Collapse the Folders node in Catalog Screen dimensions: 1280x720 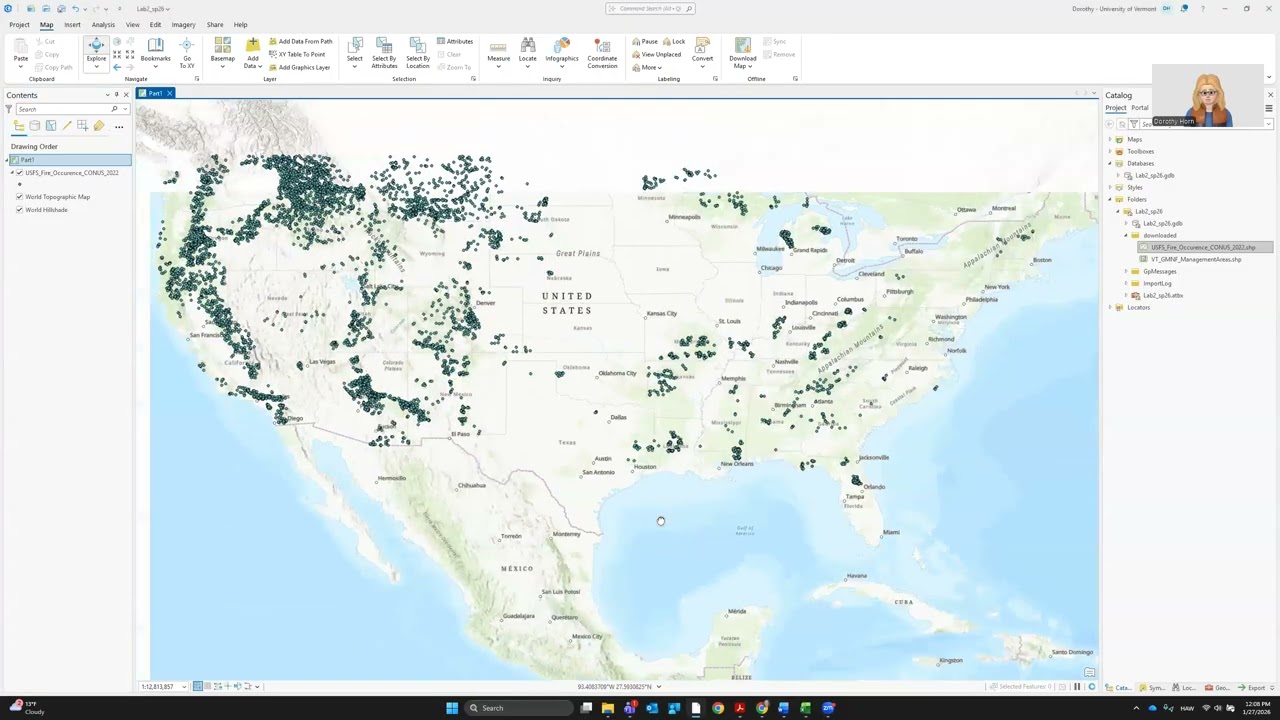[x=1110, y=200]
